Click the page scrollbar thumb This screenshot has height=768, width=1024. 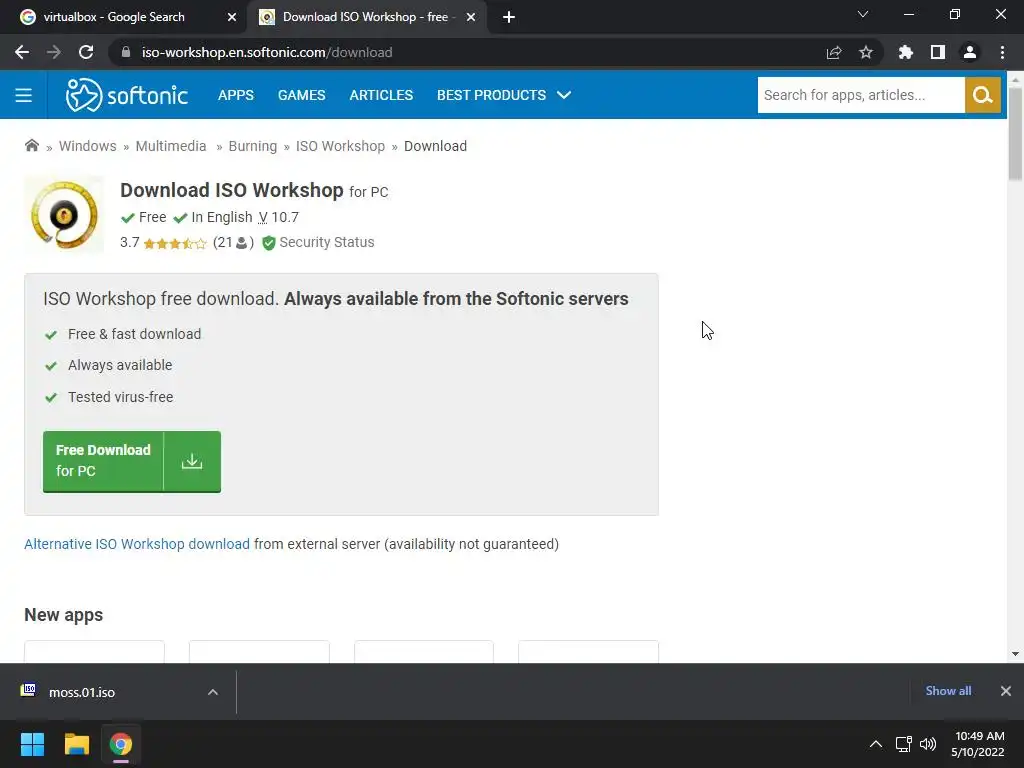pos(1015,133)
